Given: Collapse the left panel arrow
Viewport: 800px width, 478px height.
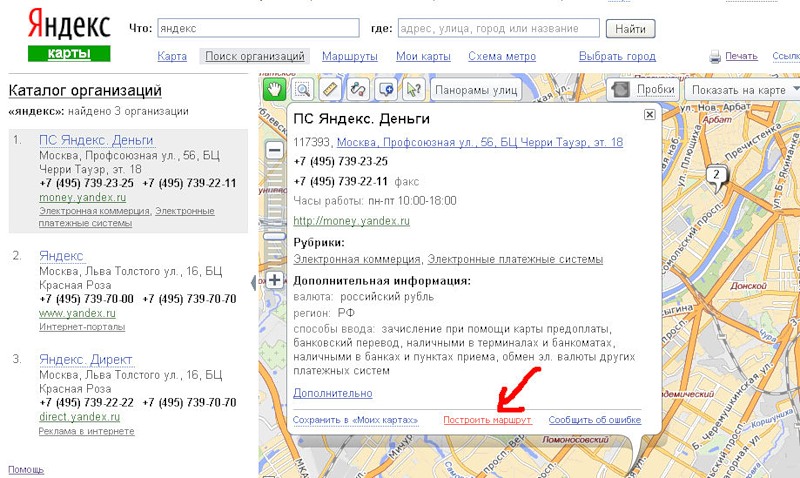Looking at the screenshot, I should pyautogui.click(x=254, y=282).
